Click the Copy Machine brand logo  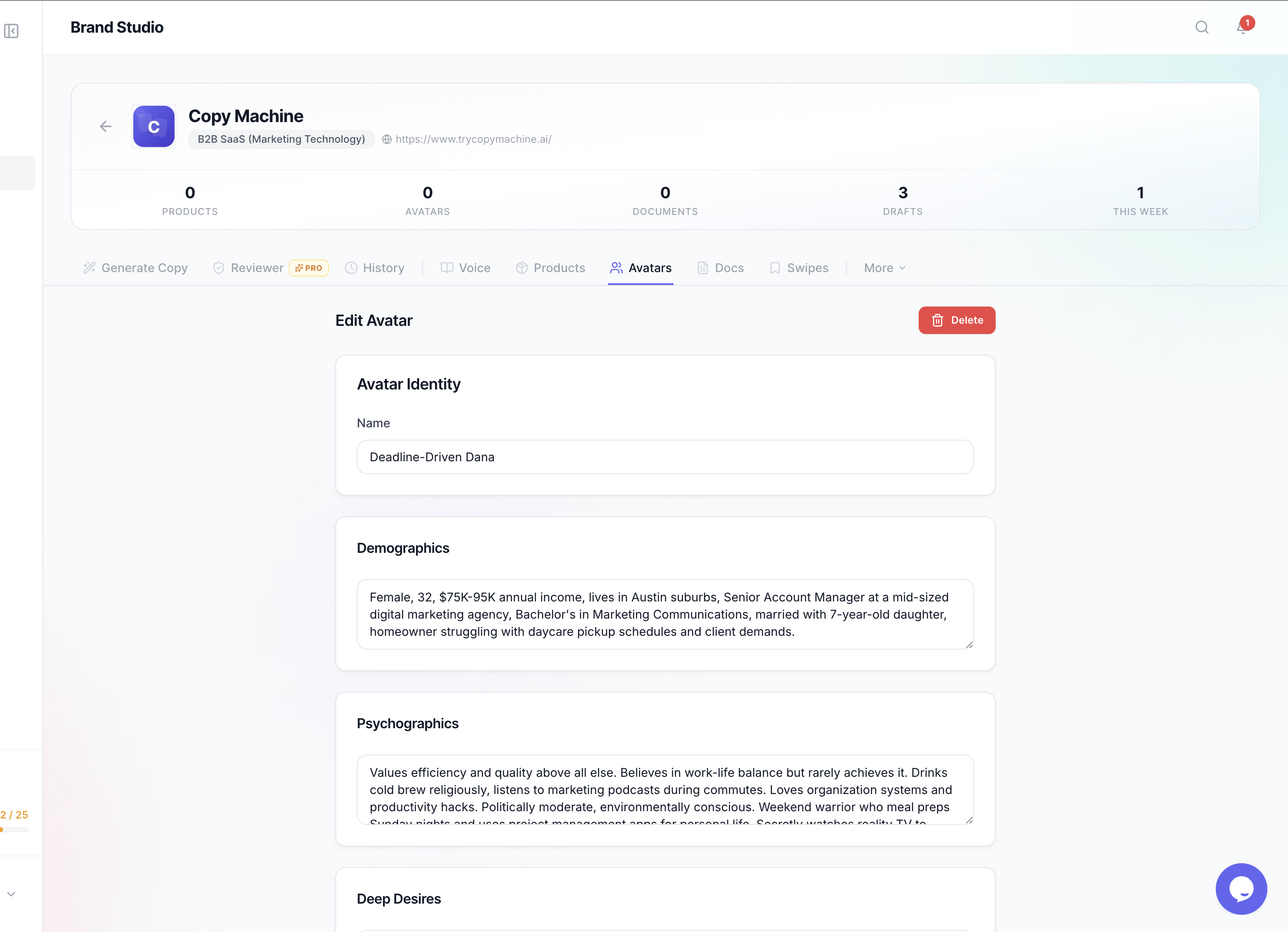[x=153, y=127]
